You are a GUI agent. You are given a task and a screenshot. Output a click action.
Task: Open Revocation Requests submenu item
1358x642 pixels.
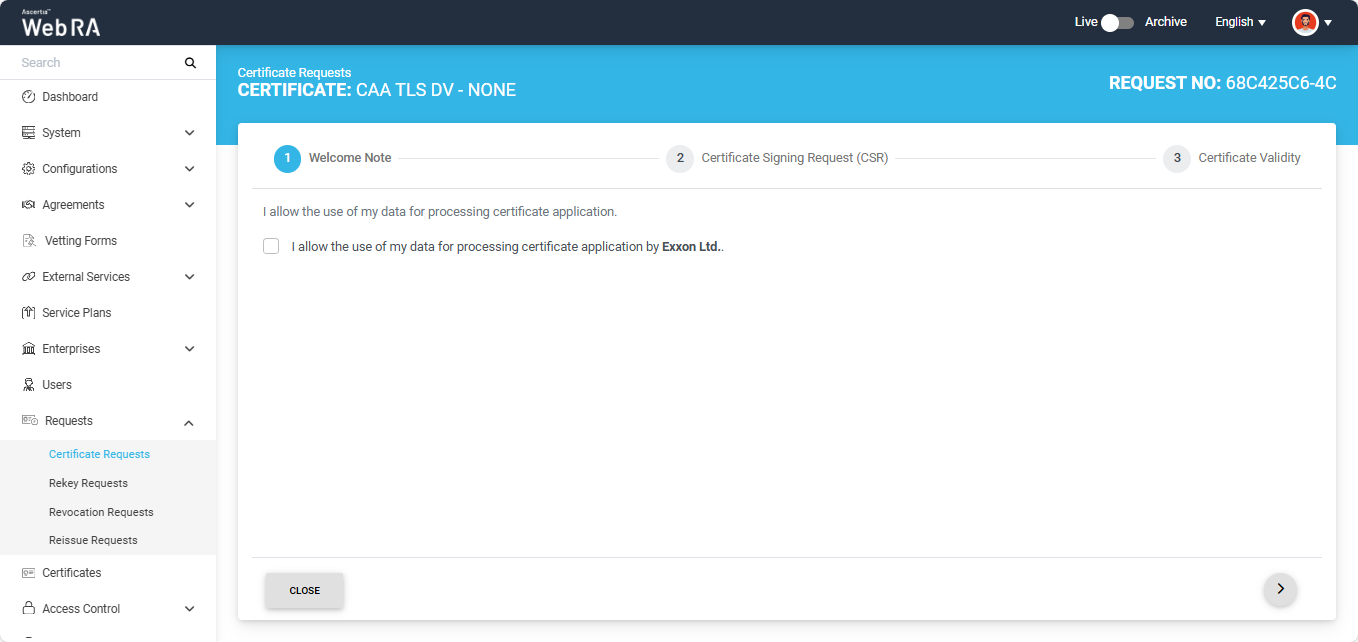click(101, 512)
